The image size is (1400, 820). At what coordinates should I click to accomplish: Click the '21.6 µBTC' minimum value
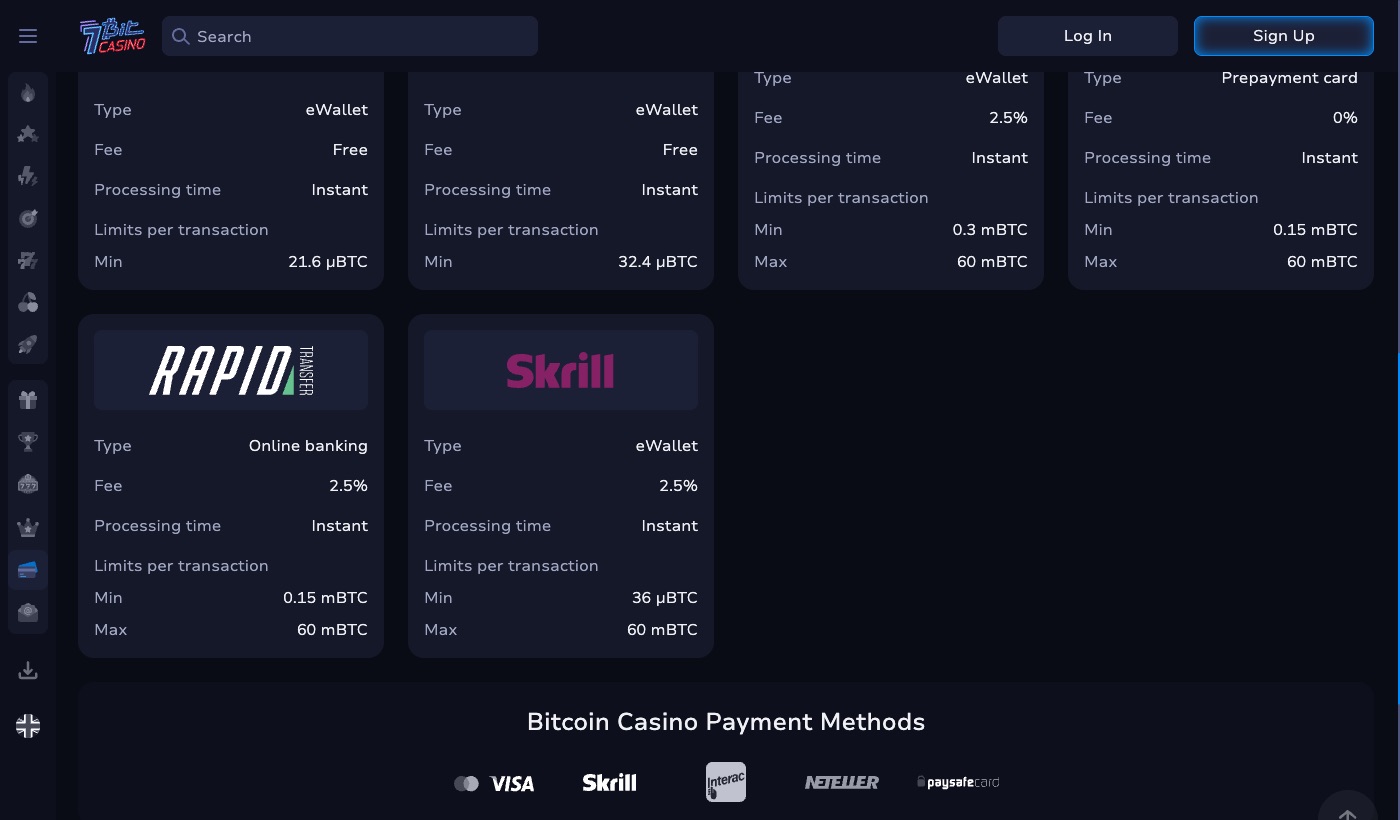pos(328,262)
